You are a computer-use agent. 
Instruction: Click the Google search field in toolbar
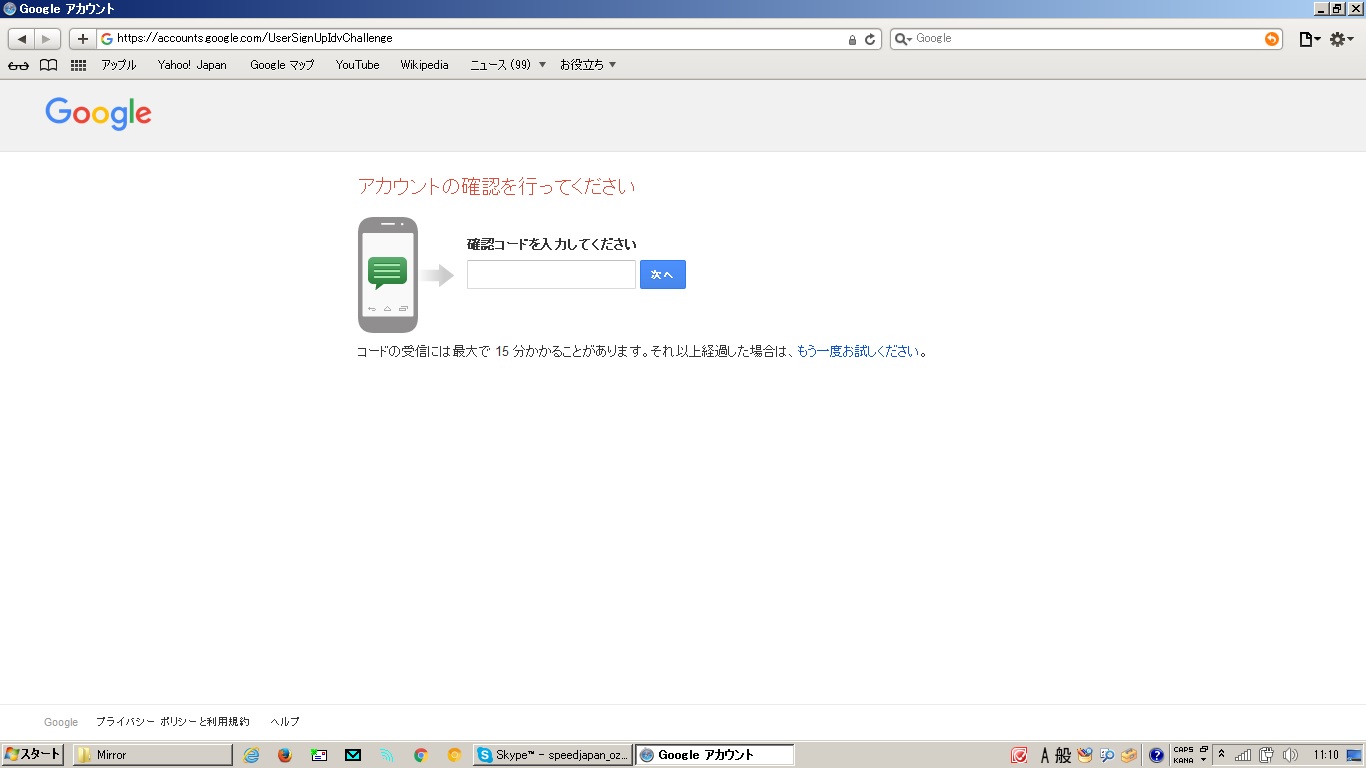1087,39
